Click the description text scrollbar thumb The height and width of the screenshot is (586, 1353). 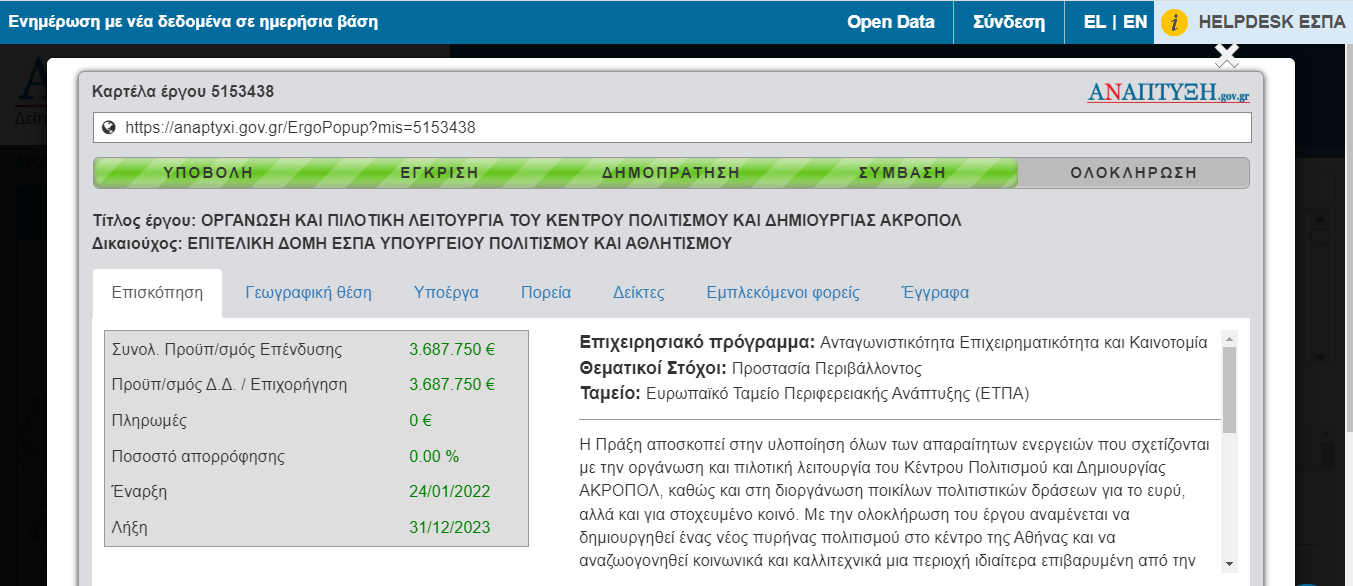click(1229, 391)
